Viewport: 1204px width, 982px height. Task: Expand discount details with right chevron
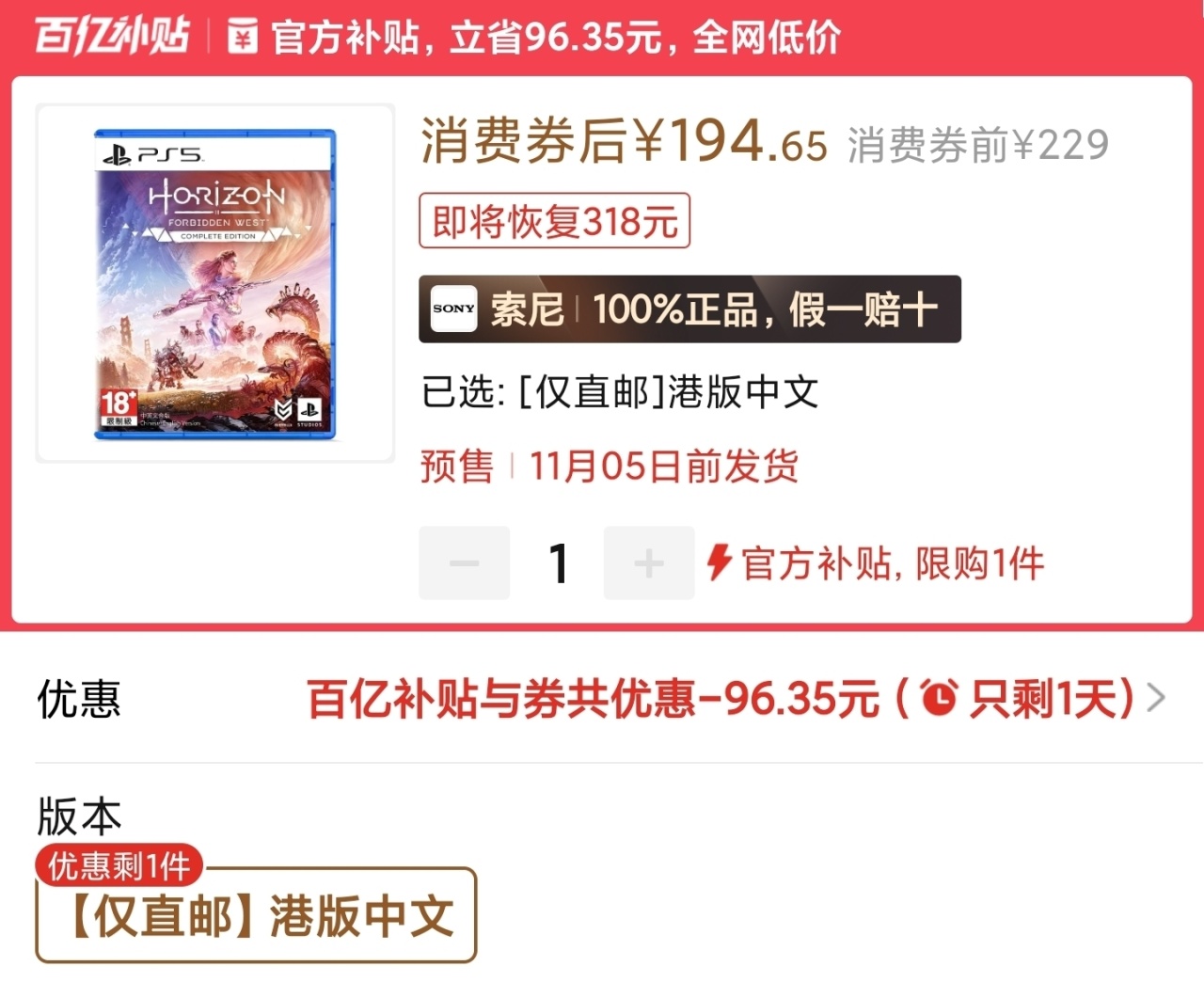click(x=1156, y=698)
